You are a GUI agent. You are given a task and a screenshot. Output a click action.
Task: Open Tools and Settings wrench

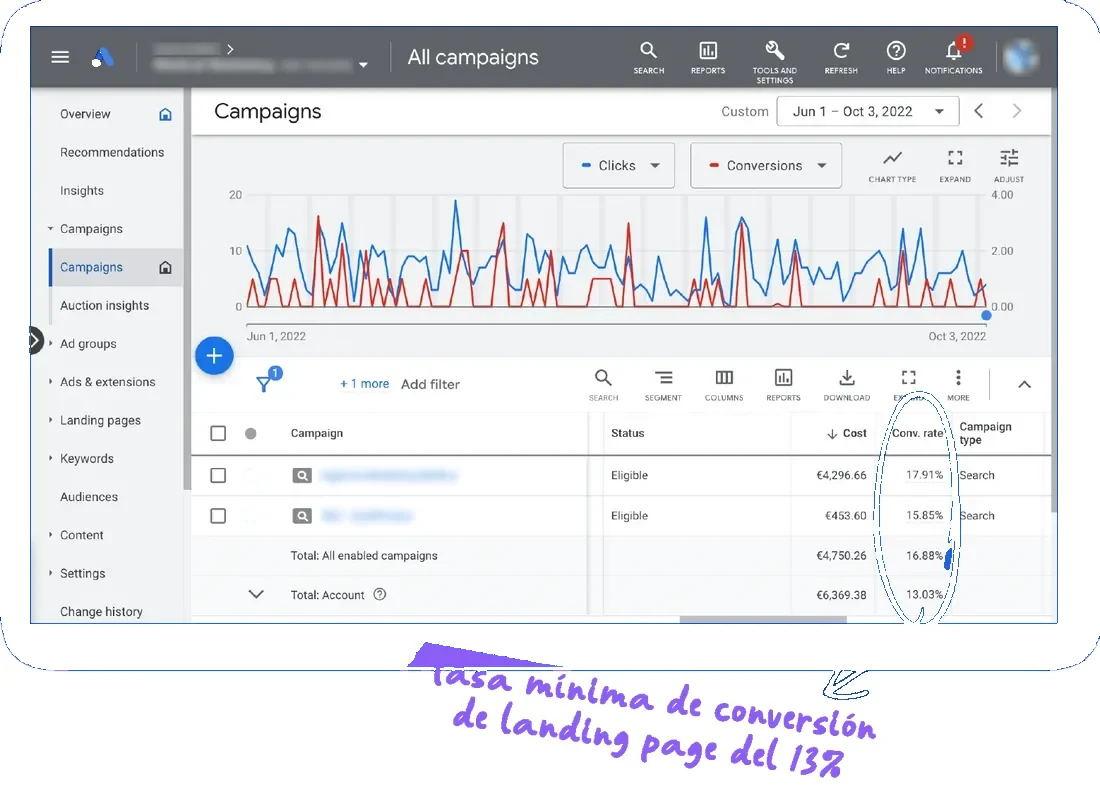pyautogui.click(x=774, y=62)
